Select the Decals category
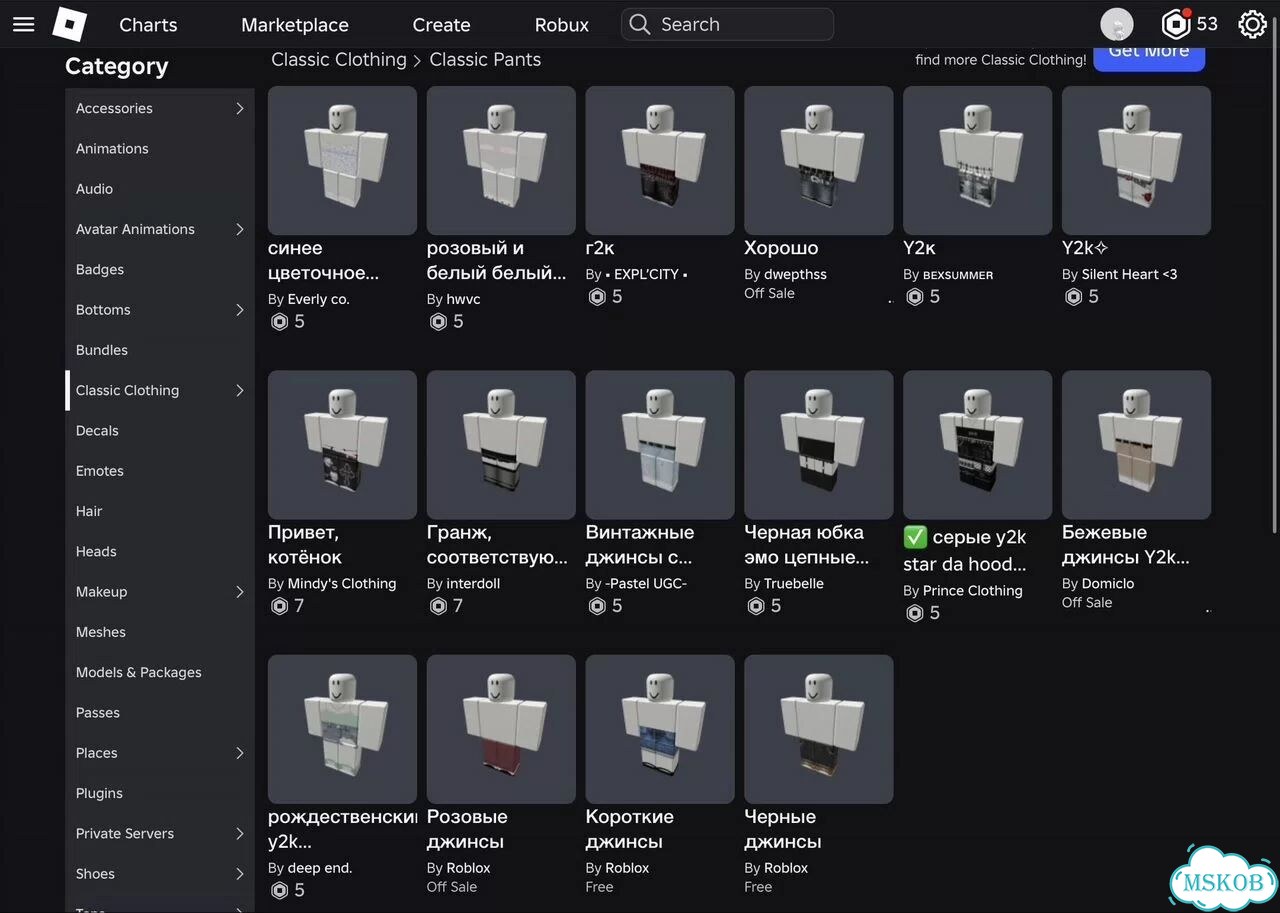 point(97,431)
